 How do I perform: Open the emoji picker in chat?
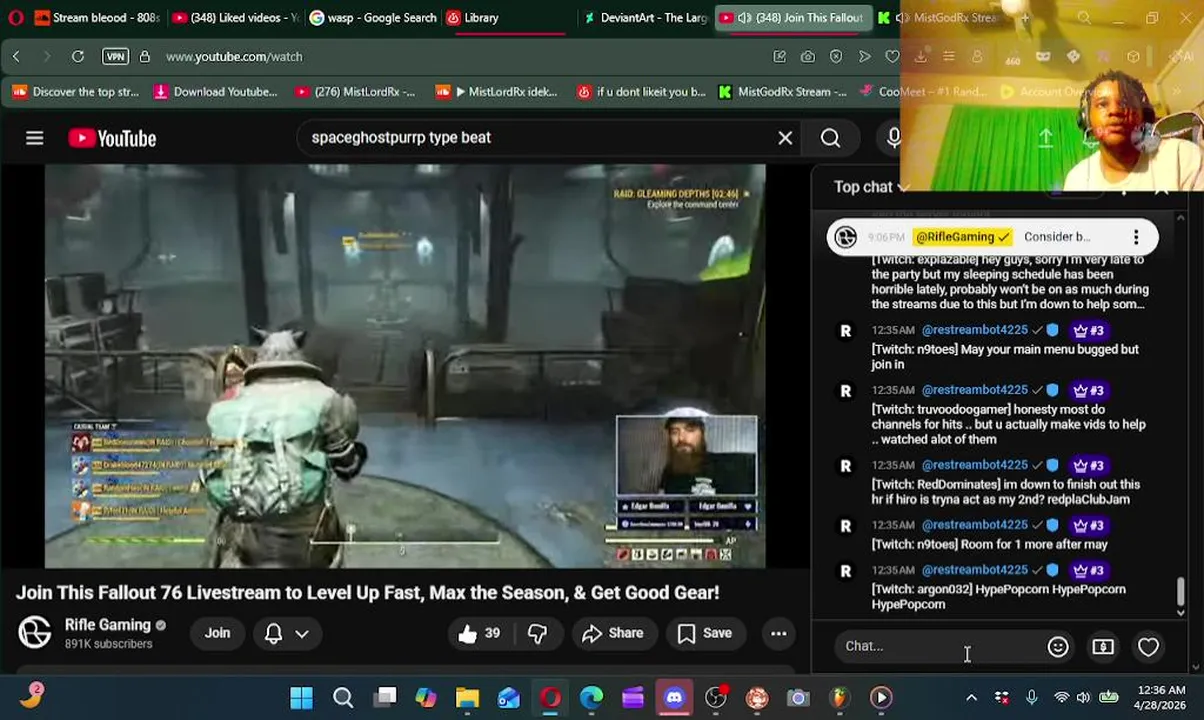(1058, 647)
